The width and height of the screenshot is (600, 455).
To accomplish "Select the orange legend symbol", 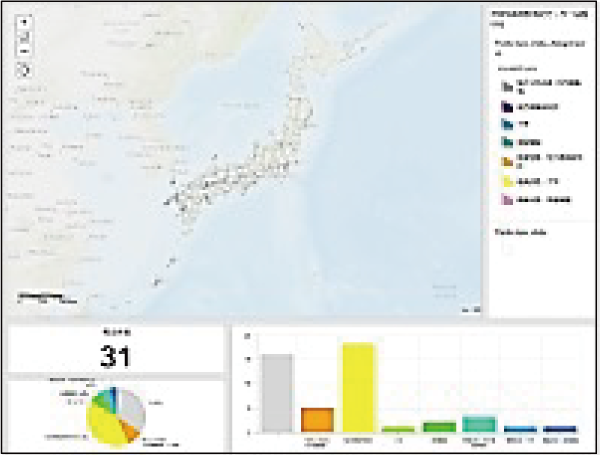I will pos(509,162).
